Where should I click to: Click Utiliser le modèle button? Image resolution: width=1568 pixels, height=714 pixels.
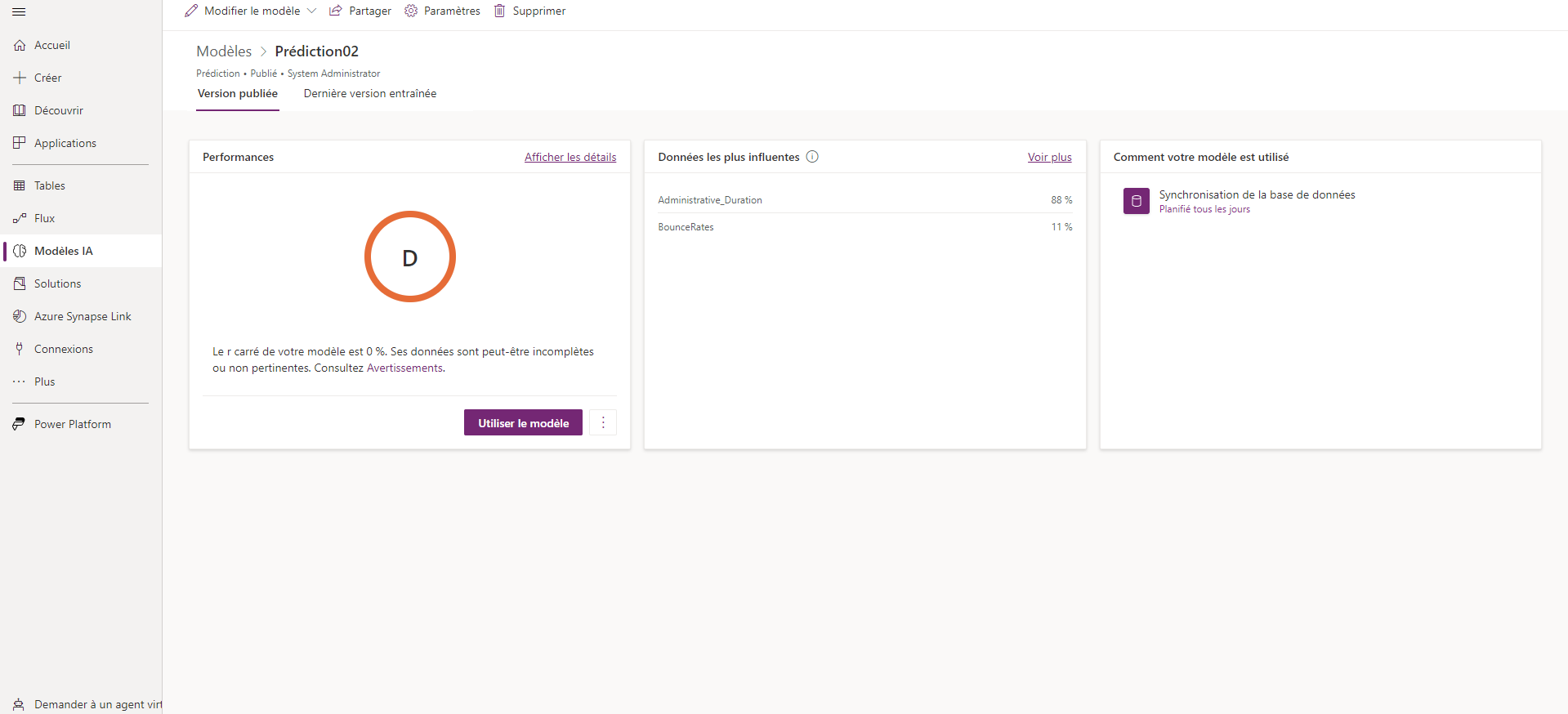[x=523, y=422]
